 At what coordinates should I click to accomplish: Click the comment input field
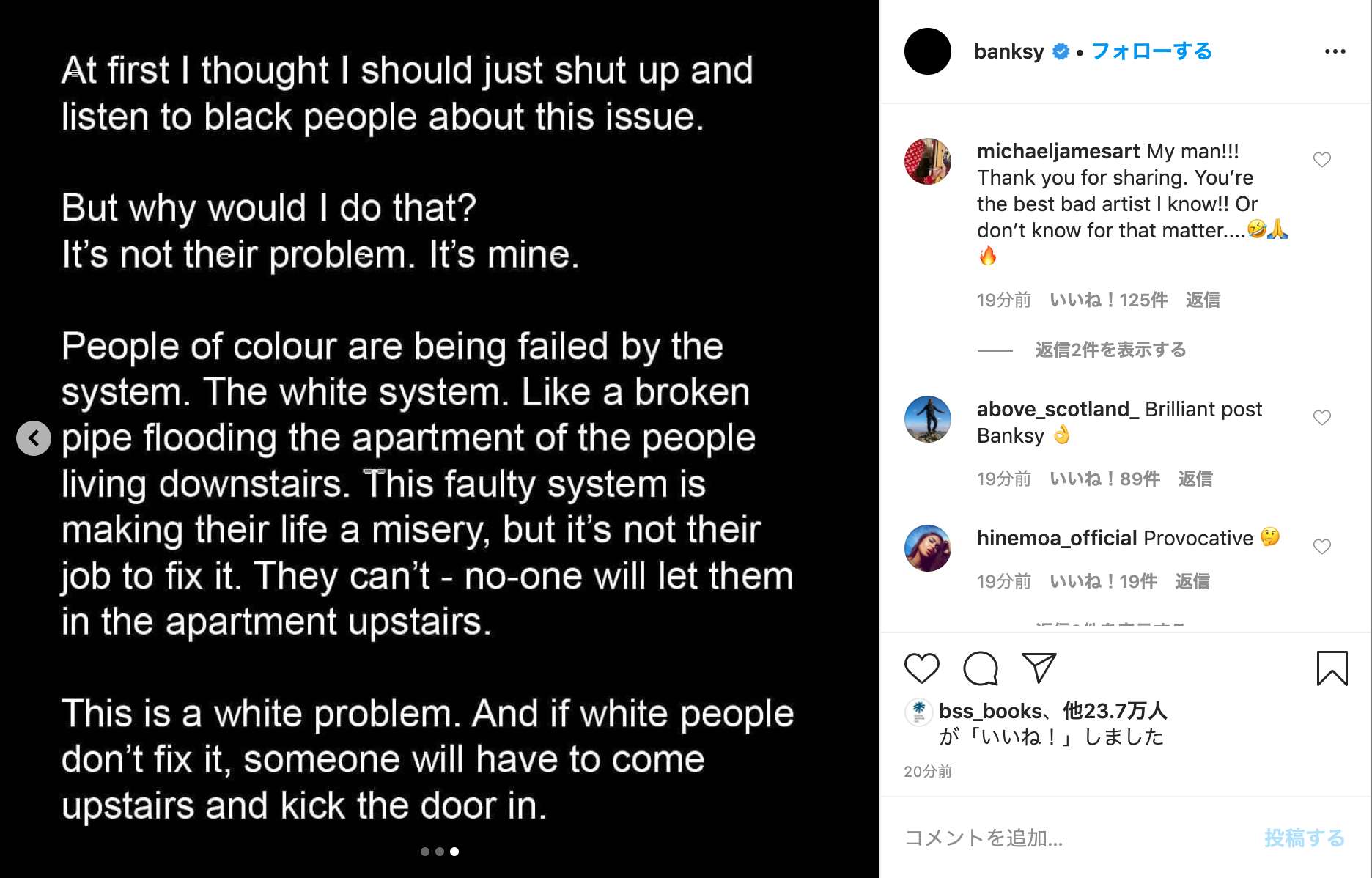point(1070,838)
